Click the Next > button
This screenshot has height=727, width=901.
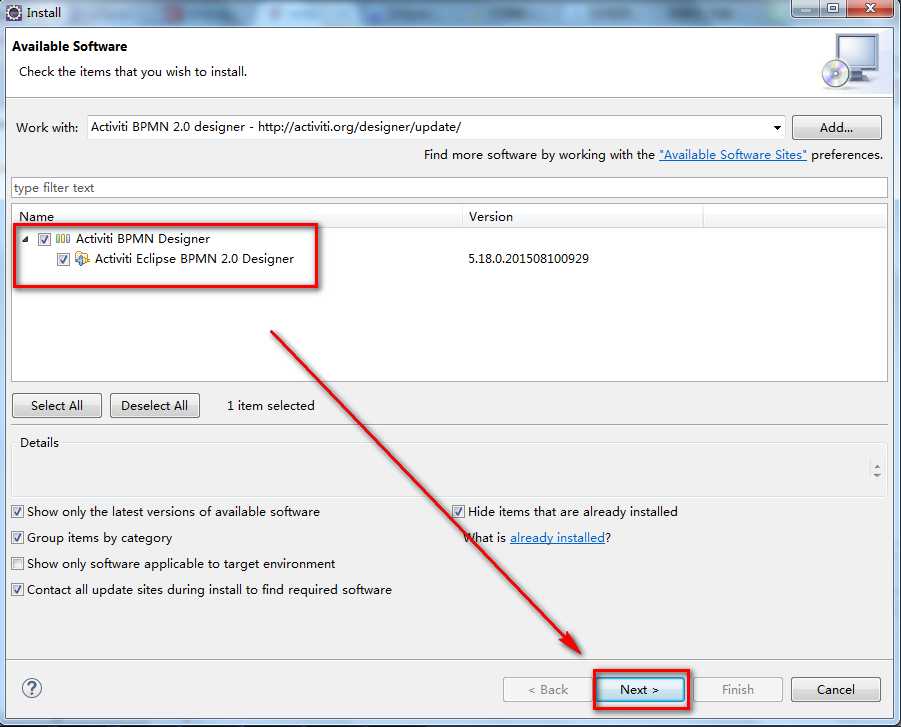[640, 690]
